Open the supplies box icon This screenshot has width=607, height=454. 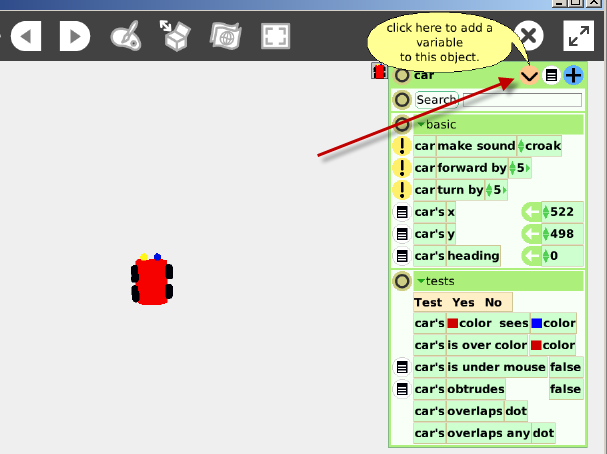(175, 36)
